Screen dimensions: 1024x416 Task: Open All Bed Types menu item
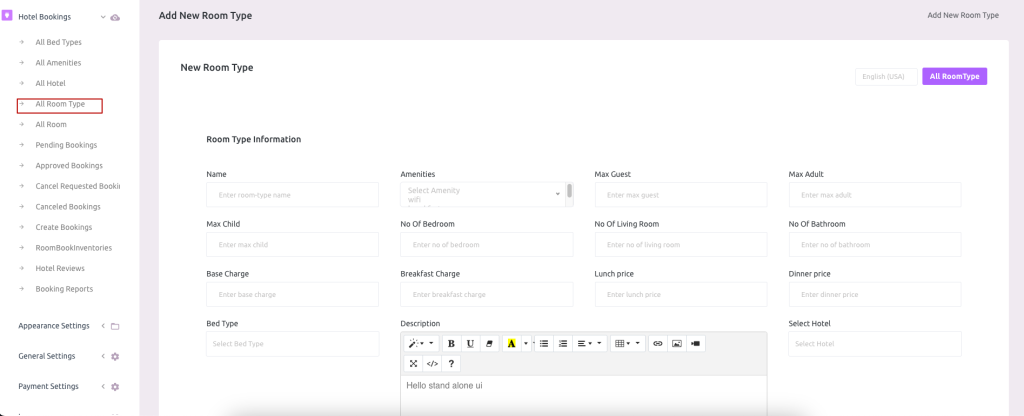coord(59,42)
